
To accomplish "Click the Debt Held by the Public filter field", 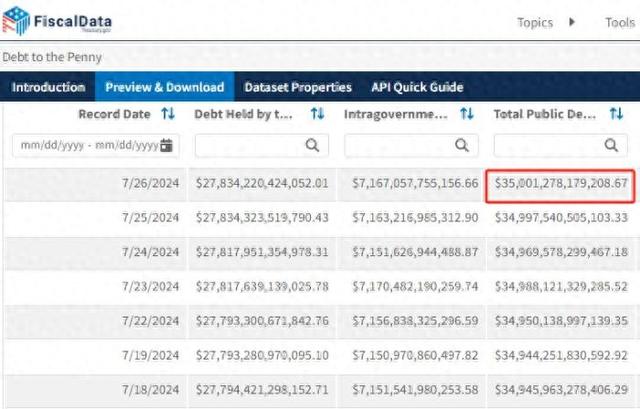I will point(262,145).
